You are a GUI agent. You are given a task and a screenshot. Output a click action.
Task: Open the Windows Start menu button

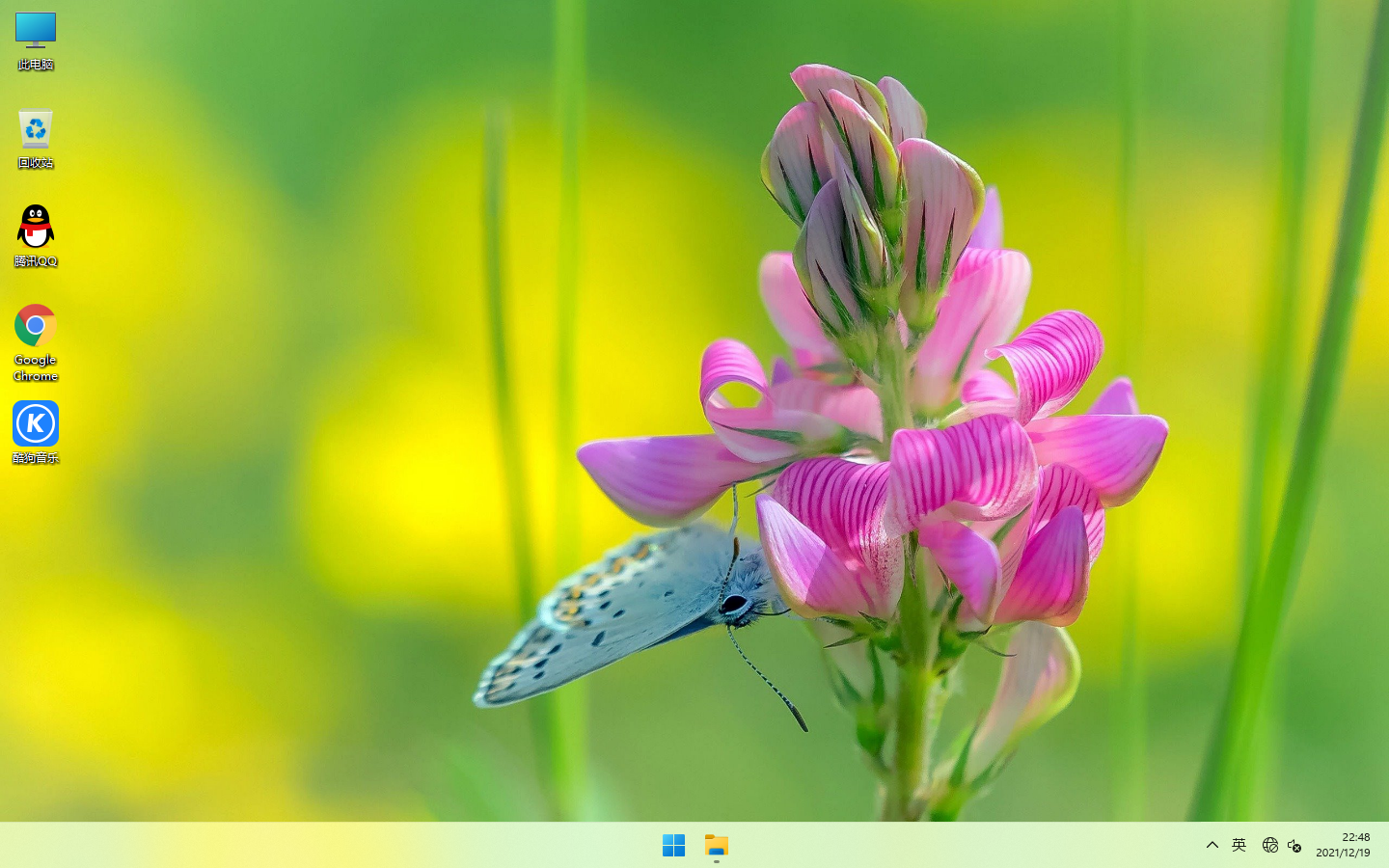[x=673, y=846]
